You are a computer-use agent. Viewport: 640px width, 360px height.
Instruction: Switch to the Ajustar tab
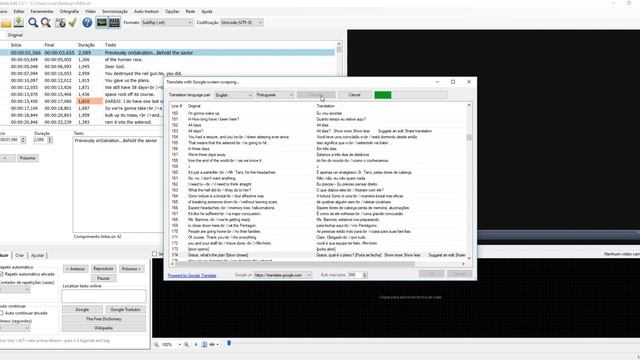pyautogui.click(x=37, y=256)
